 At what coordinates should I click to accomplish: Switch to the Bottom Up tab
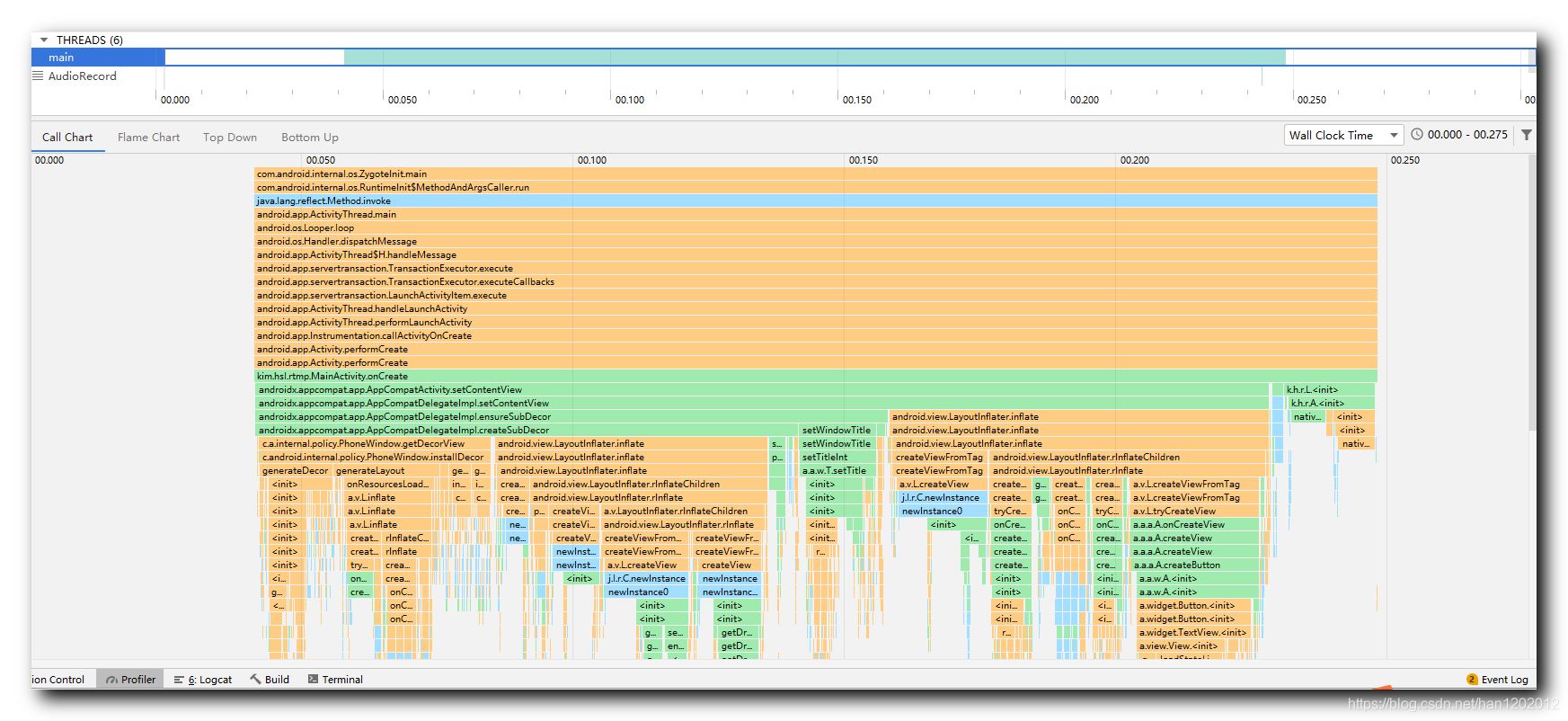pyautogui.click(x=310, y=138)
